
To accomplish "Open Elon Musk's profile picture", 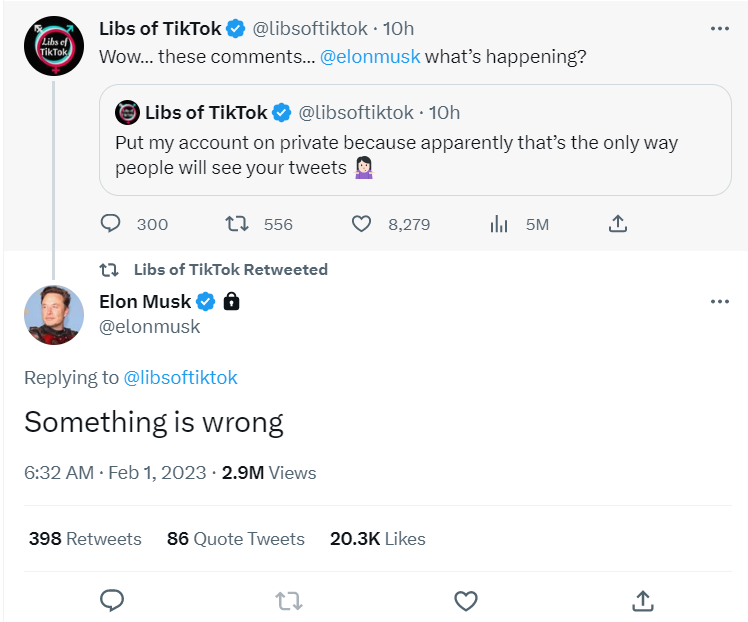I will tap(53, 314).
